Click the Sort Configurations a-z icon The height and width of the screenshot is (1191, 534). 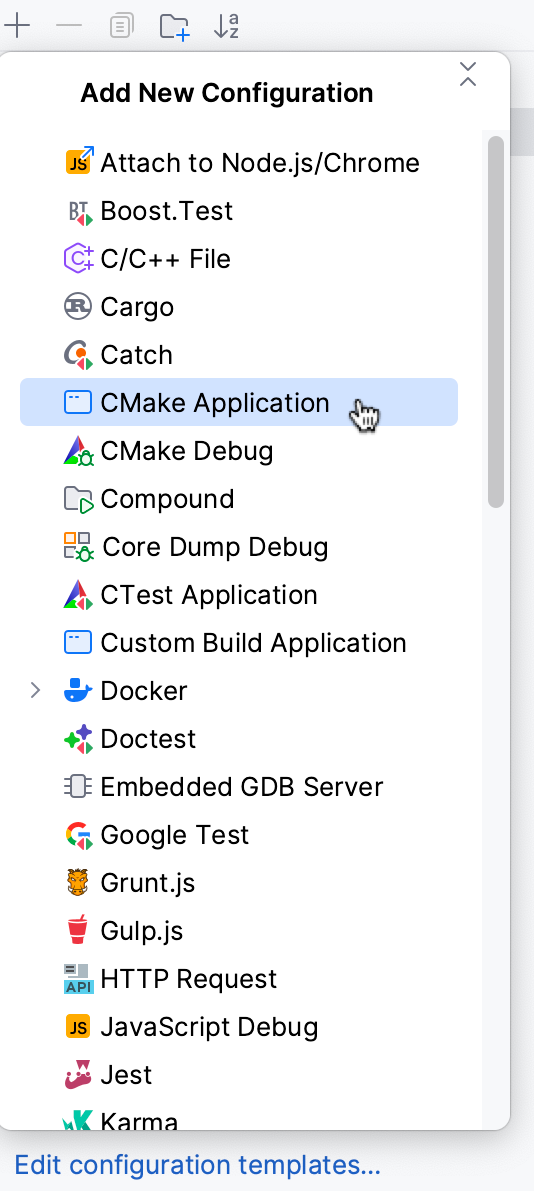(226, 26)
